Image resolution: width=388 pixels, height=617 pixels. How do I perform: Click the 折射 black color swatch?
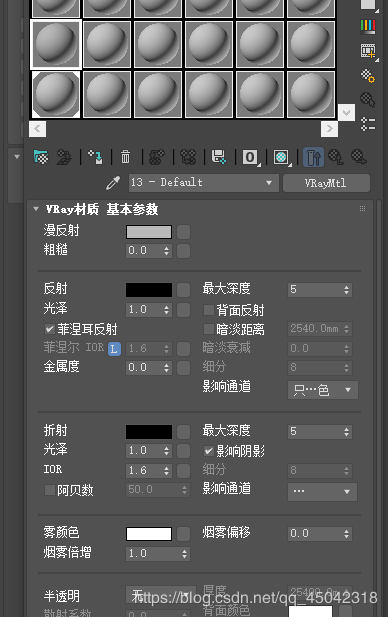pos(149,432)
